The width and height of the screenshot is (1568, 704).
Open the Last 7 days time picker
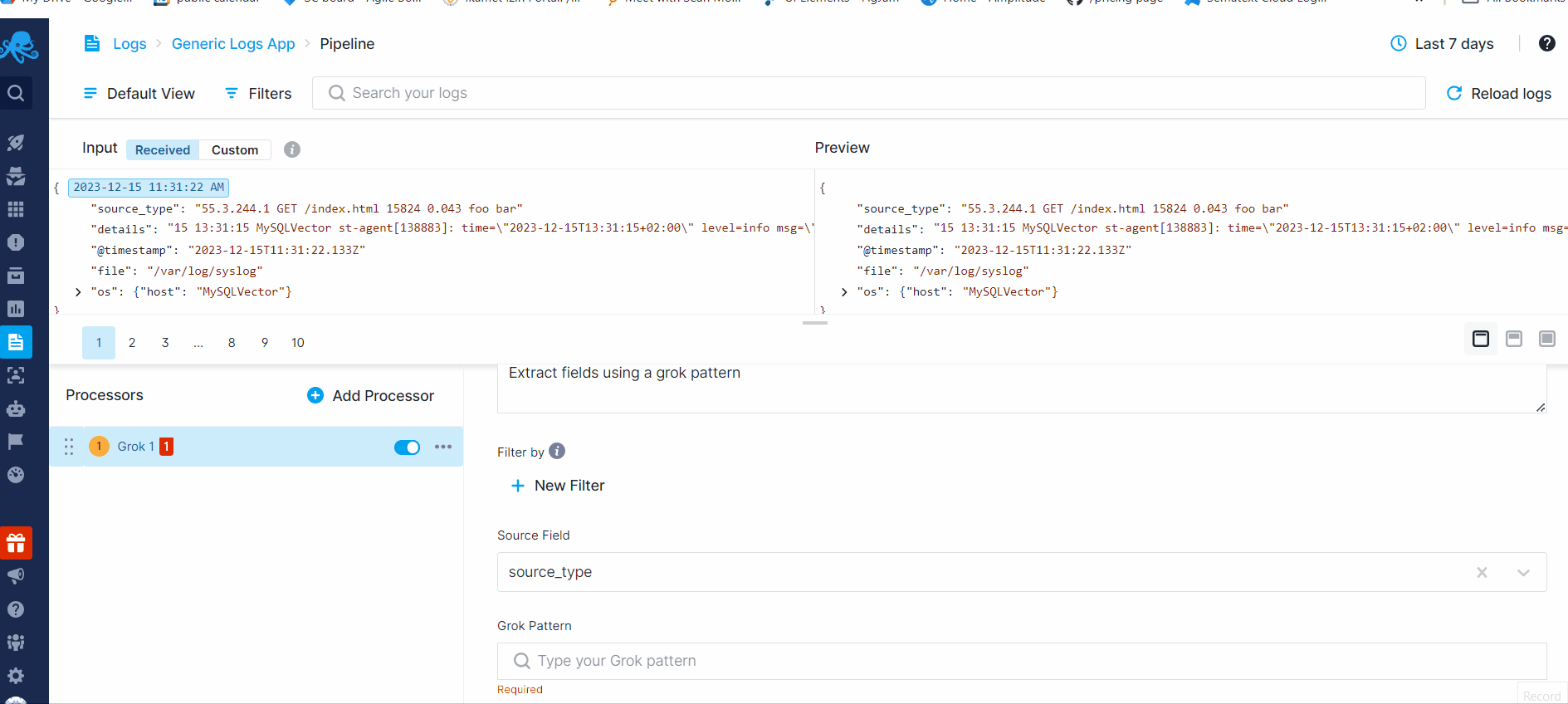[1442, 44]
